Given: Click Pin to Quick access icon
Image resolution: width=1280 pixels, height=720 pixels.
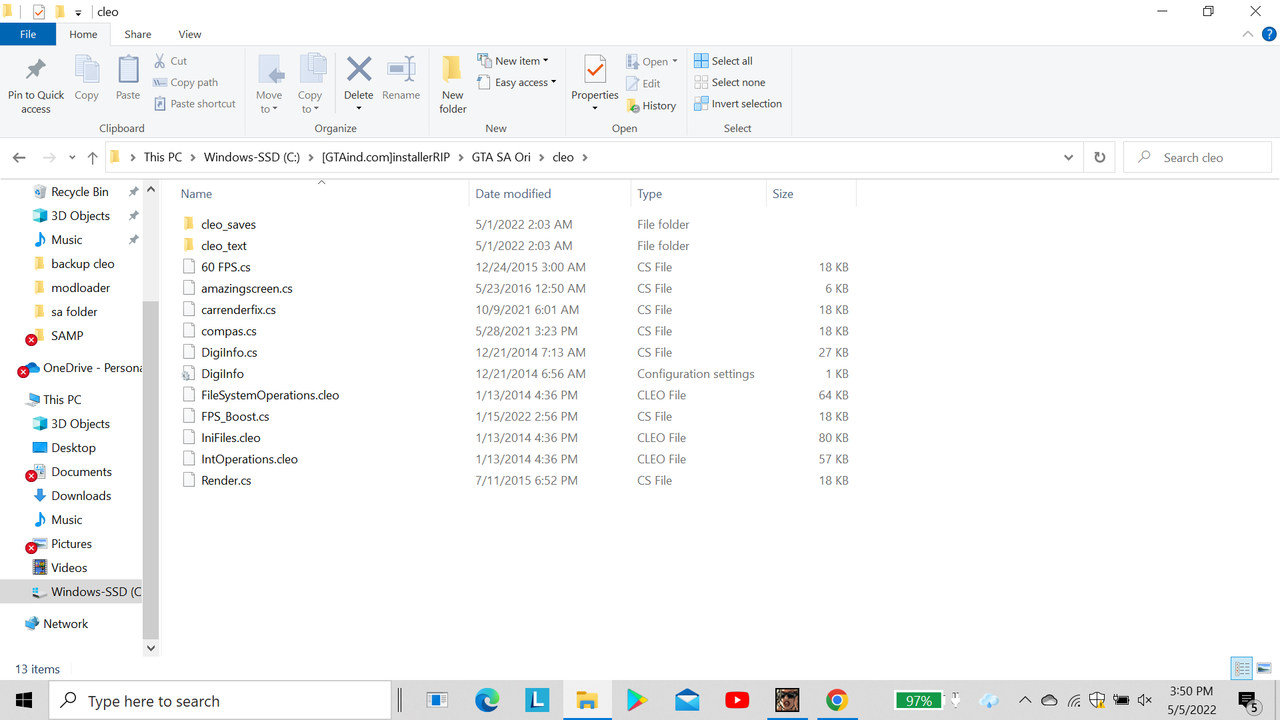Looking at the screenshot, I should 36,70.
